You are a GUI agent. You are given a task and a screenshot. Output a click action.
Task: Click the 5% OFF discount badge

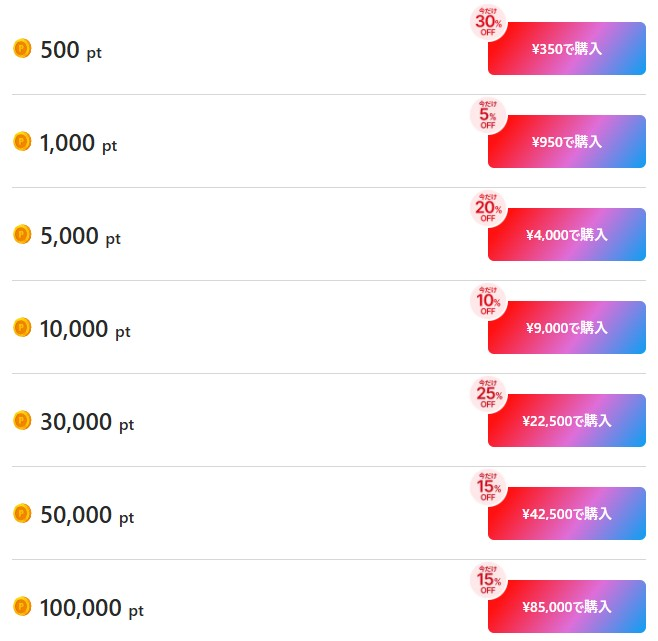pyautogui.click(x=488, y=115)
